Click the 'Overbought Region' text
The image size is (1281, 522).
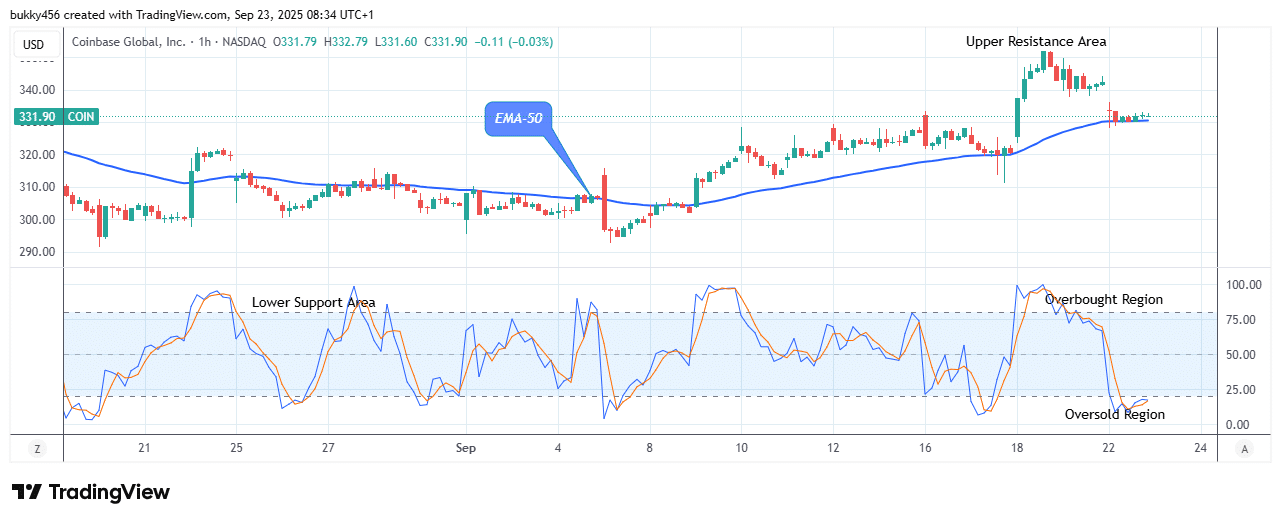[1104, 299]
